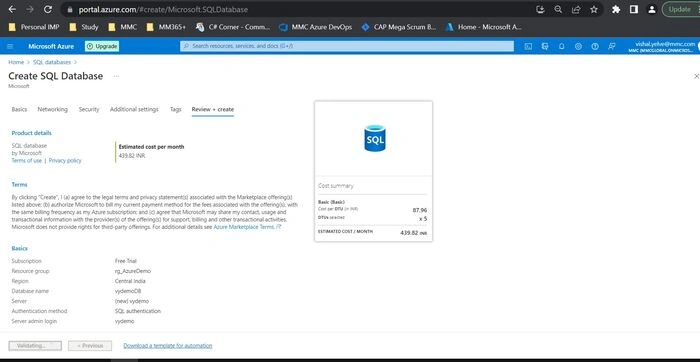Focus the Azure search resources field
This screenshot has width=700, height=362.
click(347, 46)
